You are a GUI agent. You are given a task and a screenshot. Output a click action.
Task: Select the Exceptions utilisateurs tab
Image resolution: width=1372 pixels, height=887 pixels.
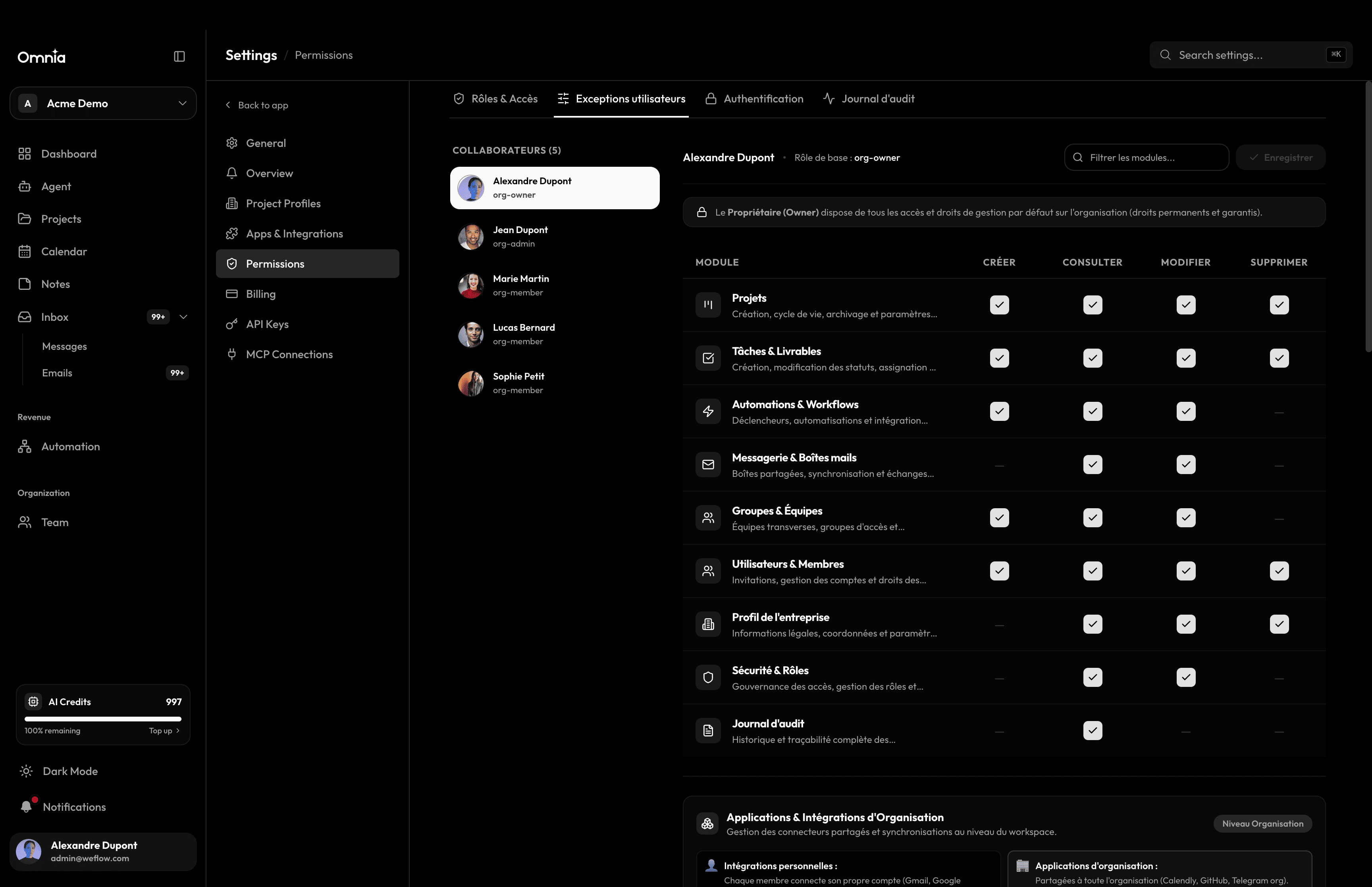[621, 98]
